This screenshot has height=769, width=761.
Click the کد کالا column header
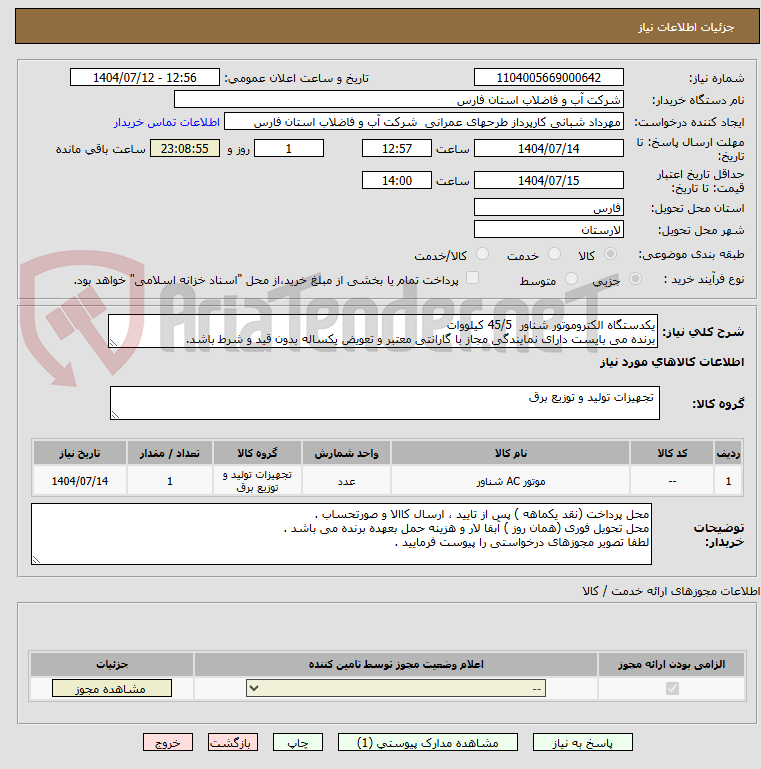point(672,453)
